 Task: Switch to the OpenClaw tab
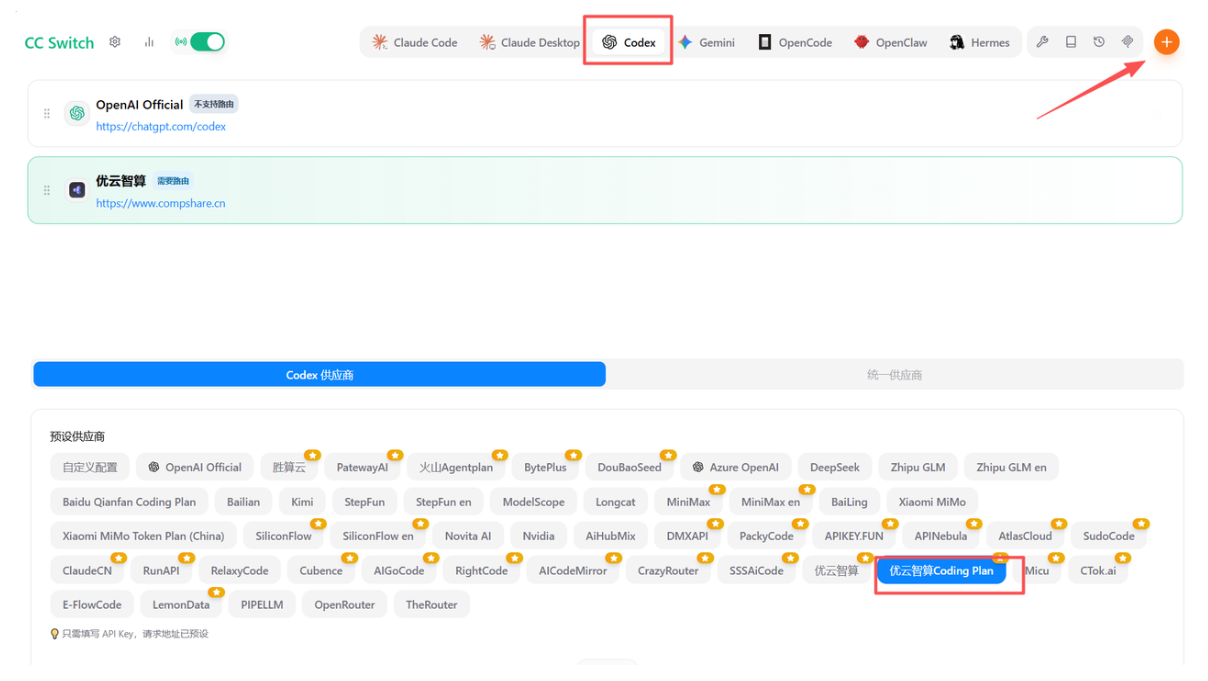891,42
